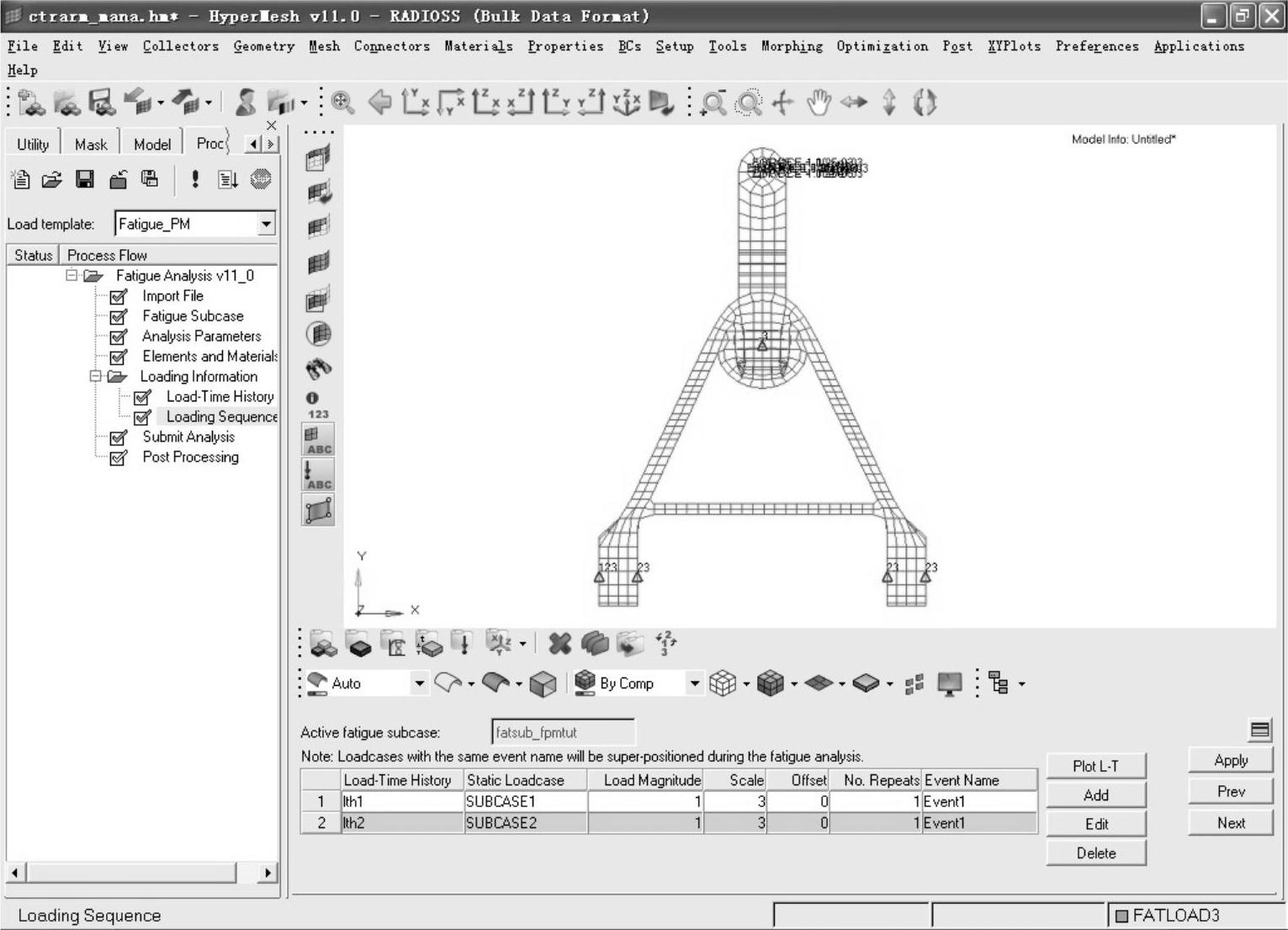Toggle the Load-Time History checkbox
The width and height of the screenshot is (1288, 930).
point(143,397)
